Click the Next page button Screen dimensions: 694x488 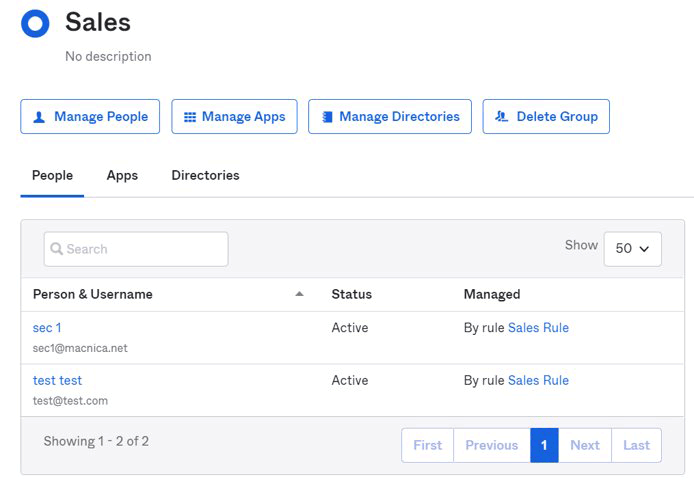pos(585,445)
